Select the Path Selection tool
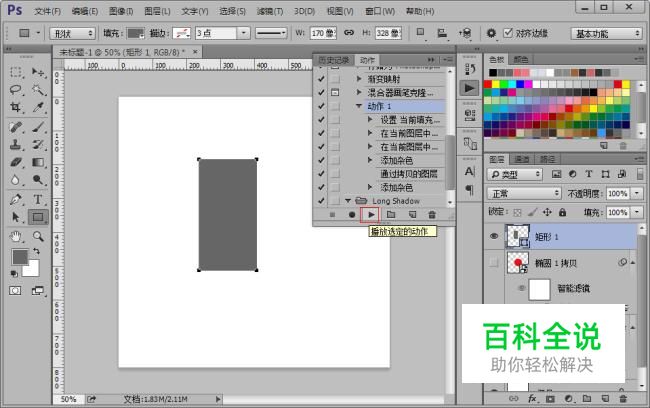This screenshot has height=408, width=650. pyautogui.click(x=16, y=217)
